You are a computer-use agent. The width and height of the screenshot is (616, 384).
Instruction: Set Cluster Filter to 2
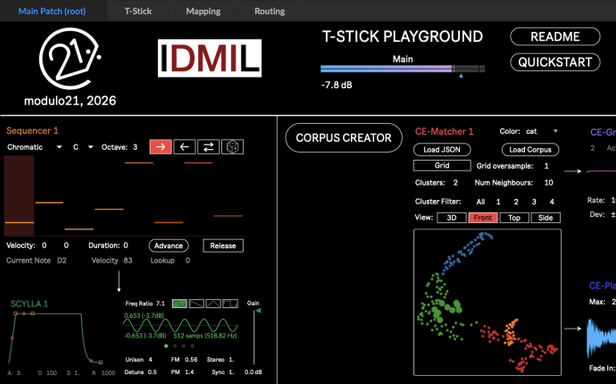516,202
